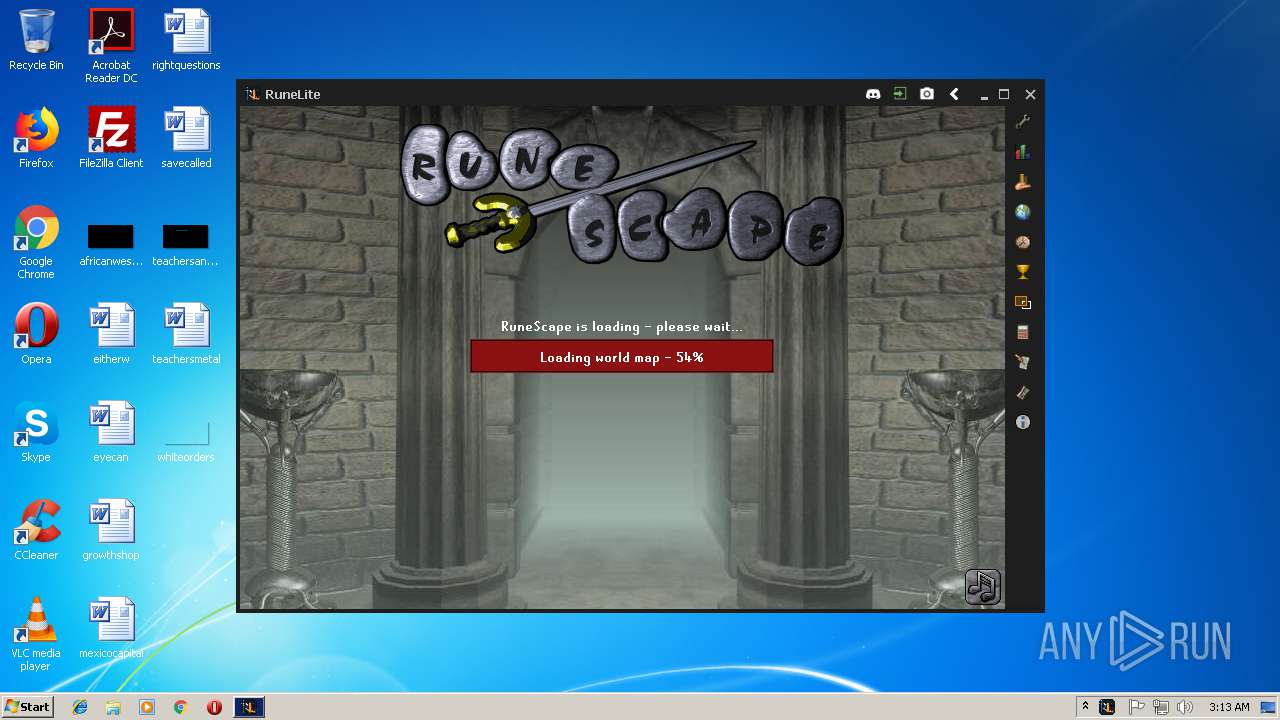
Task: Show hidden tray icons arrow
Action: (x=1085, y=706)
